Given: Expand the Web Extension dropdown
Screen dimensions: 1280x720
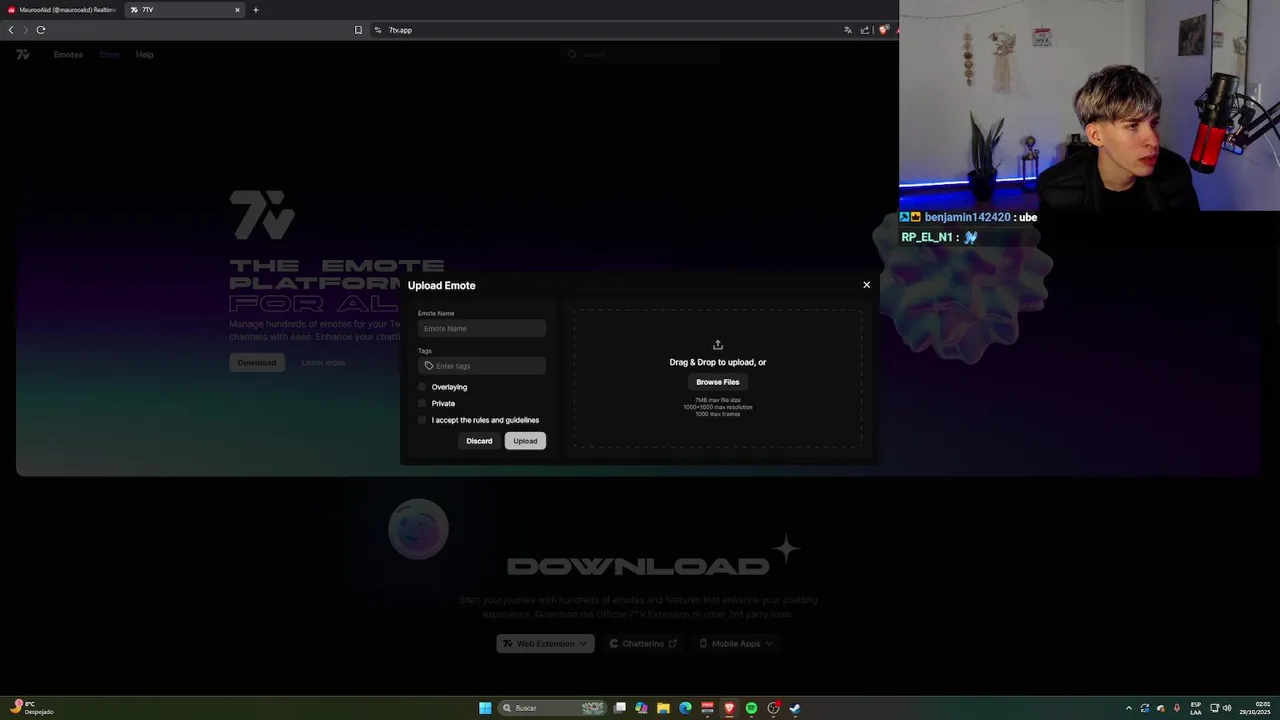Looking at the screenshot, I should (545, 644).
